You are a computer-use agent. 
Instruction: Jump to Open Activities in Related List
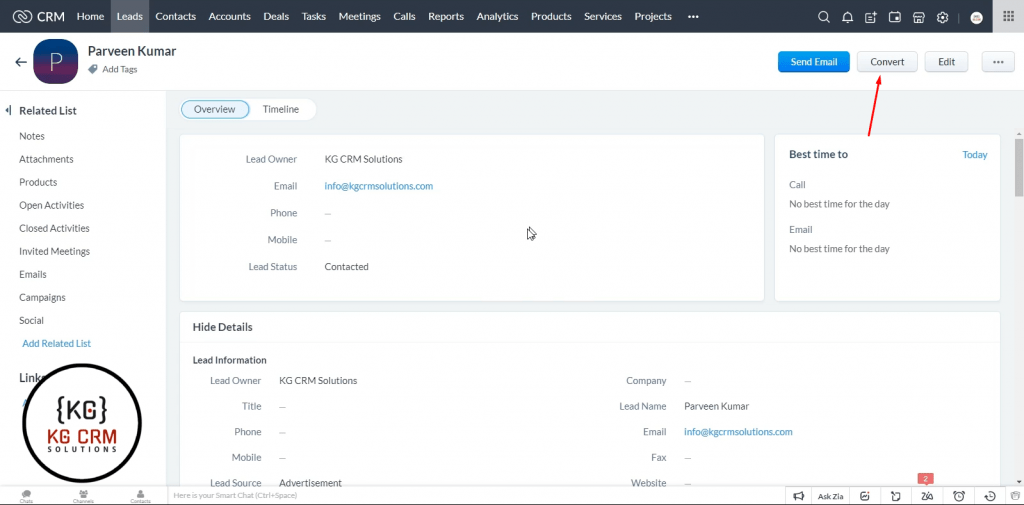coord(52,205)
